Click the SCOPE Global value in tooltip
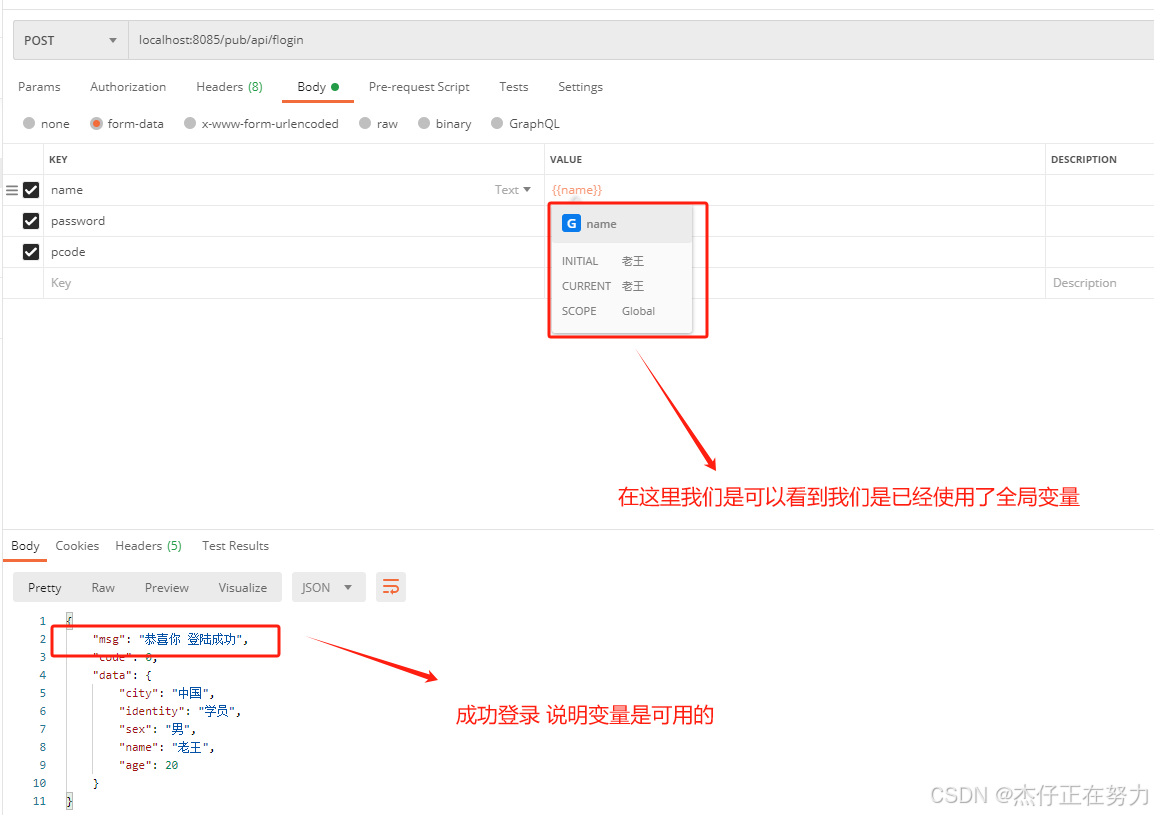Screen dimensions: 1154x815 point(638,311)
